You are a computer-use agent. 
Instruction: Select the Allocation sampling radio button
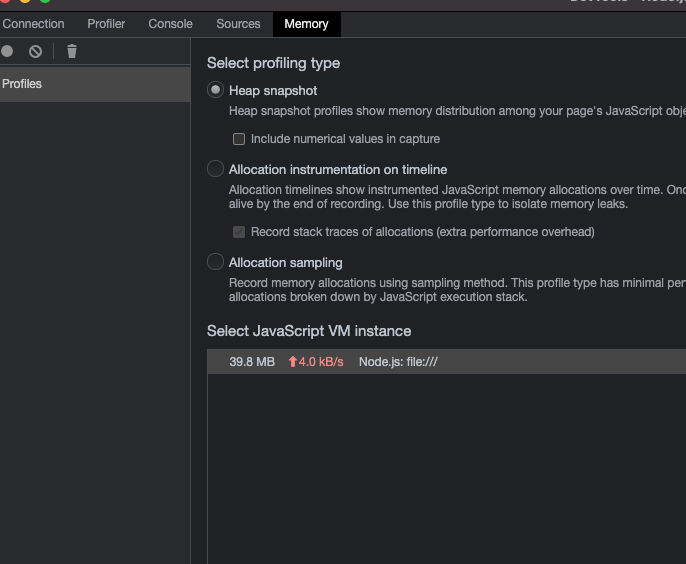click(x=215, y=262)
